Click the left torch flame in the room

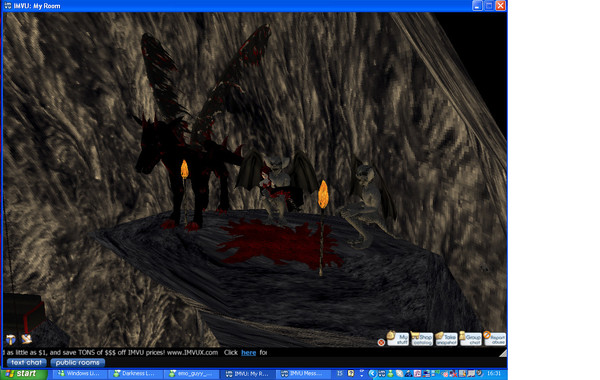[x=184, y=169]
